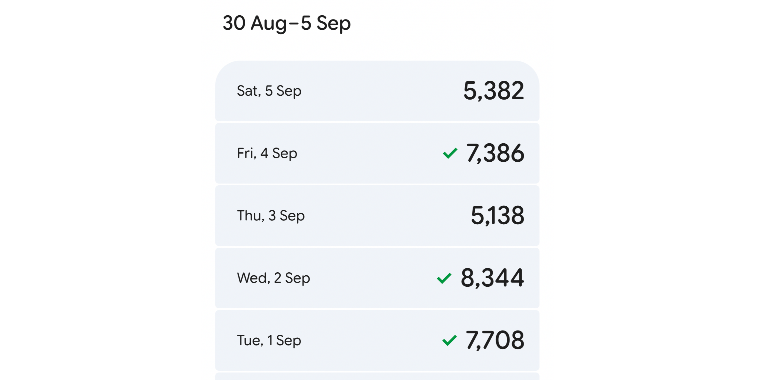Tap the 7,708 step count
This screenshot has height=380, width=760.
click(495, 341)
